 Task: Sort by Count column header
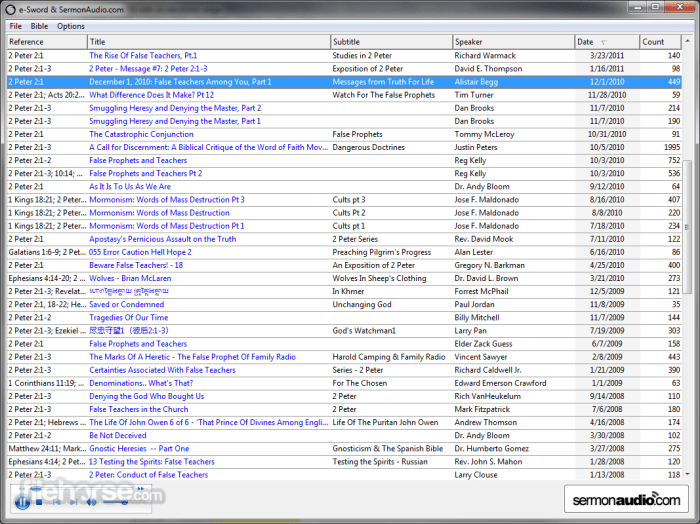pos(660,42)
